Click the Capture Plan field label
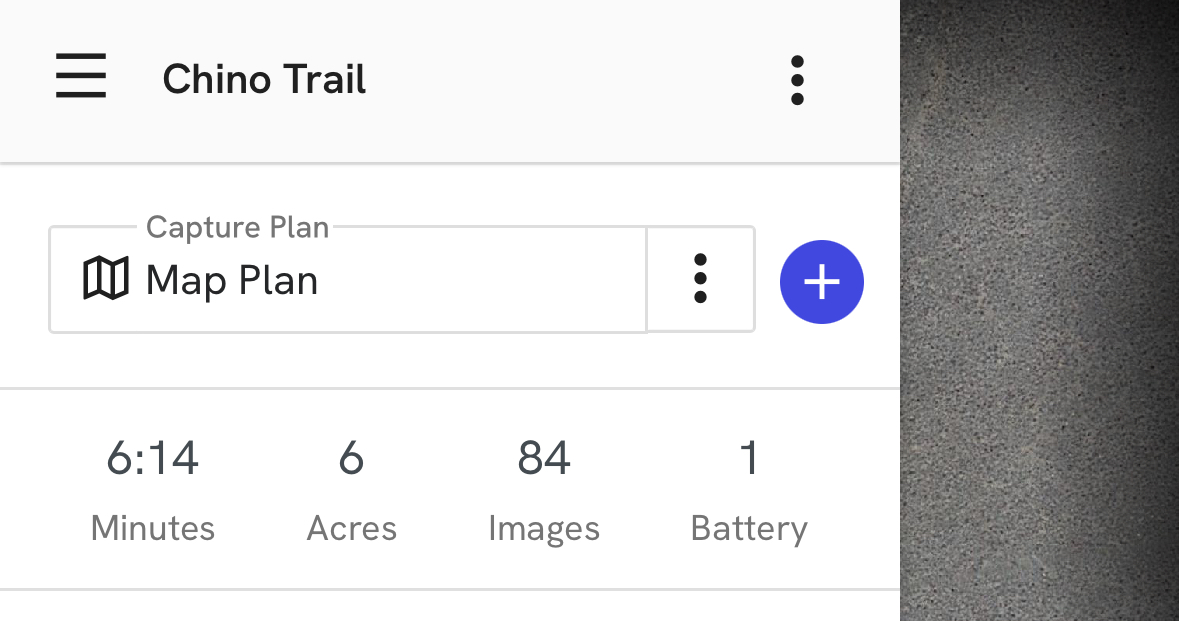The height and width of the screenshot is (621, 1179). (x=237, y=227)
